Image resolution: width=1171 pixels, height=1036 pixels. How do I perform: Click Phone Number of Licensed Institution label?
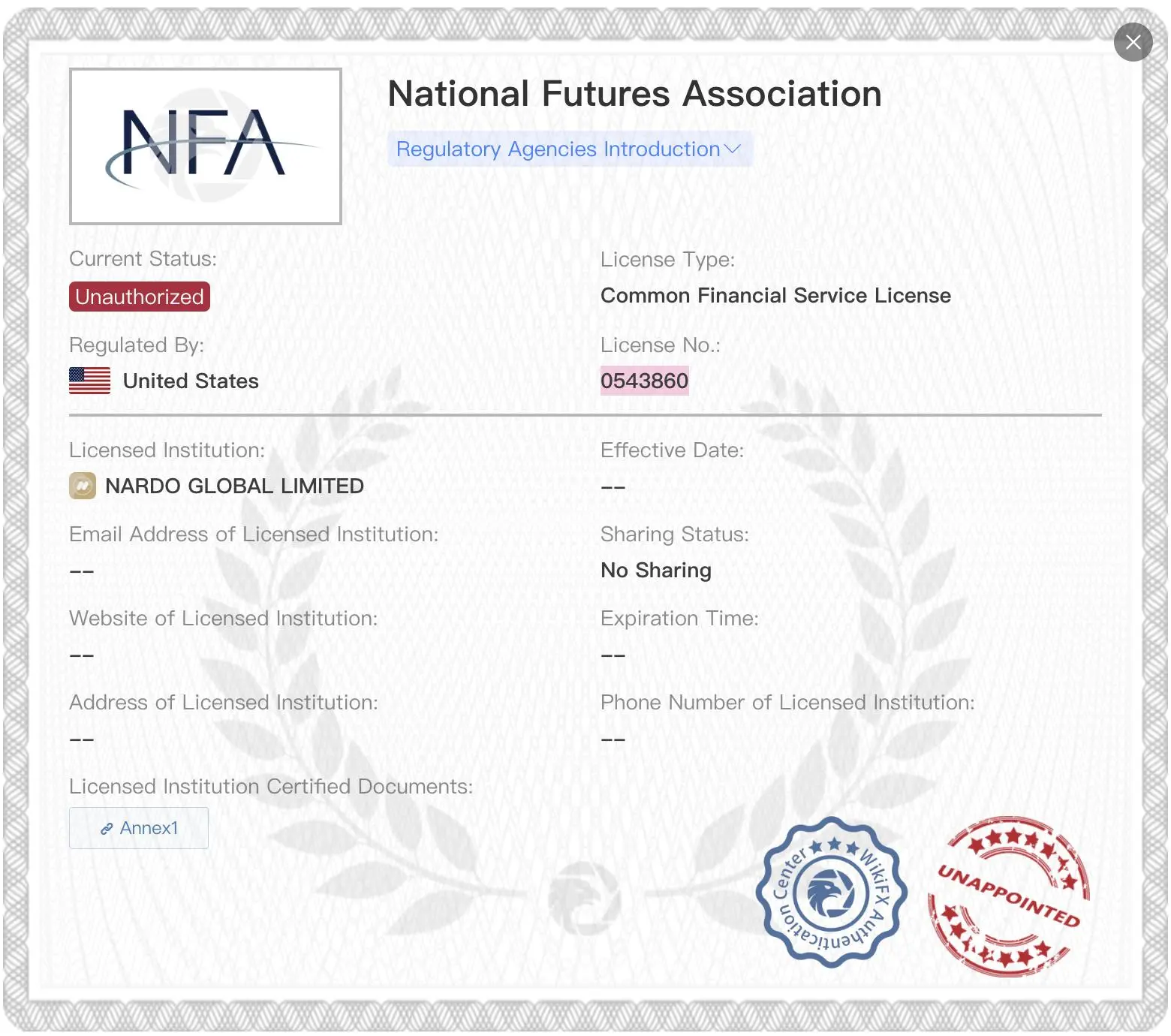(787, 703)
